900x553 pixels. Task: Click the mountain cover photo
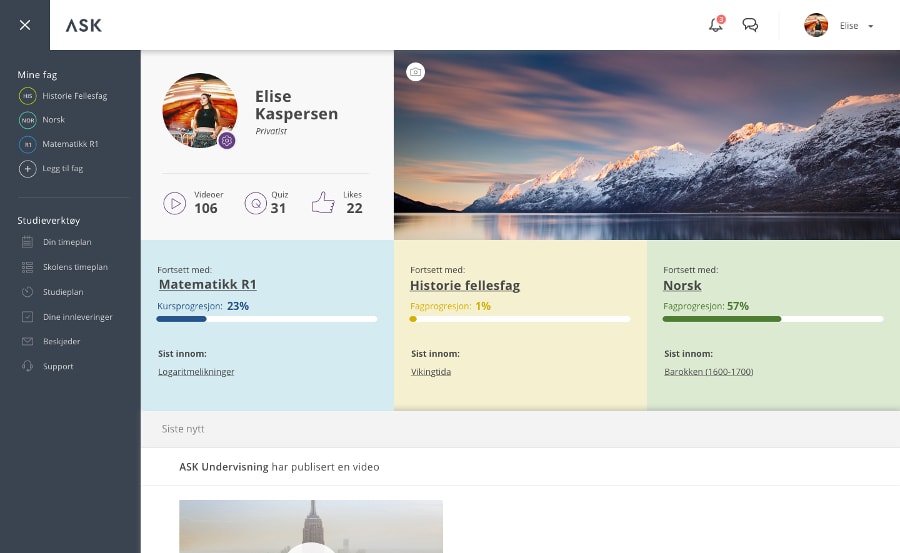[647, 145]
